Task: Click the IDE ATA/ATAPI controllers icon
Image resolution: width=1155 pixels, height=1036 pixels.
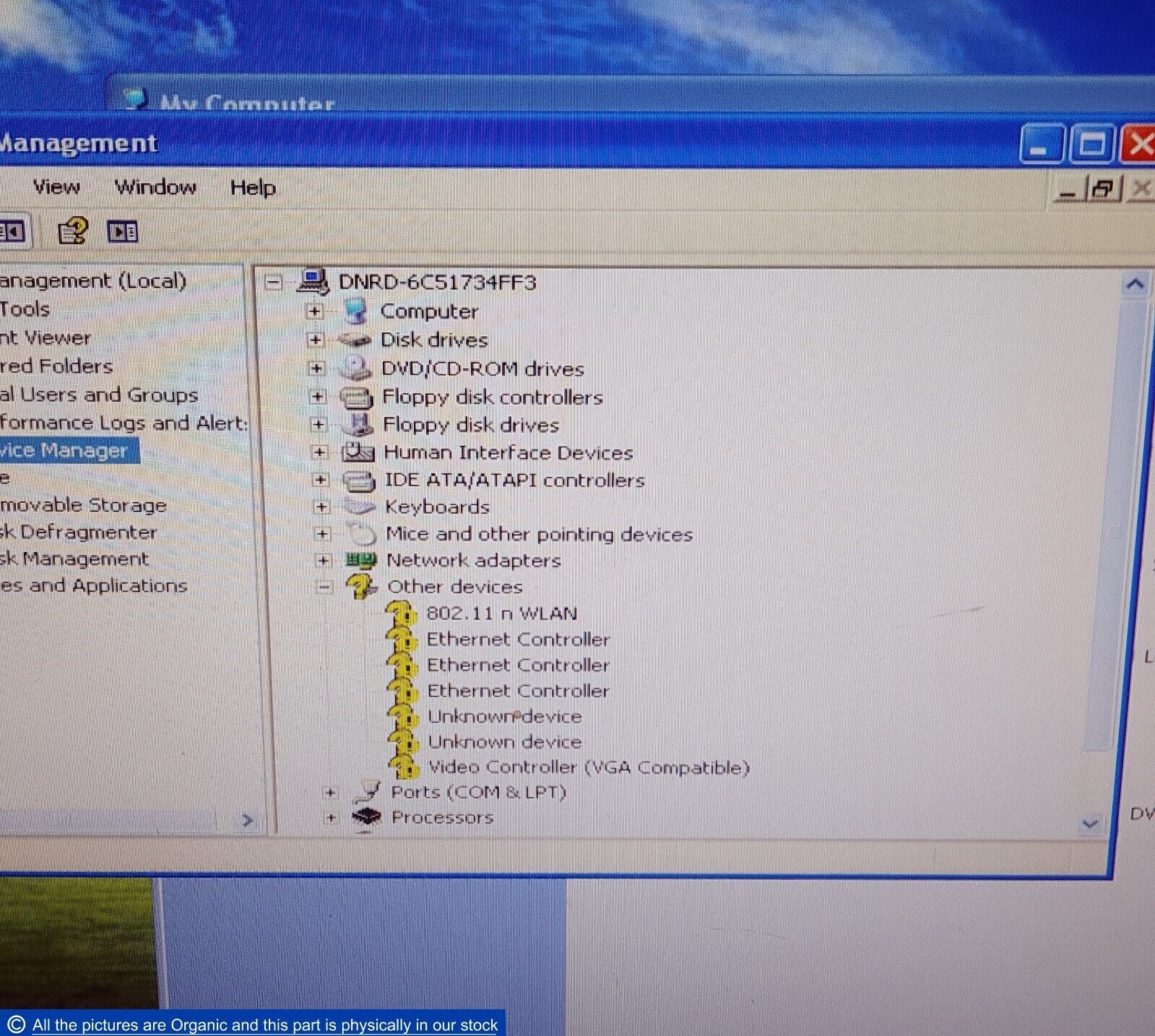Action: (x=360, y=480)
